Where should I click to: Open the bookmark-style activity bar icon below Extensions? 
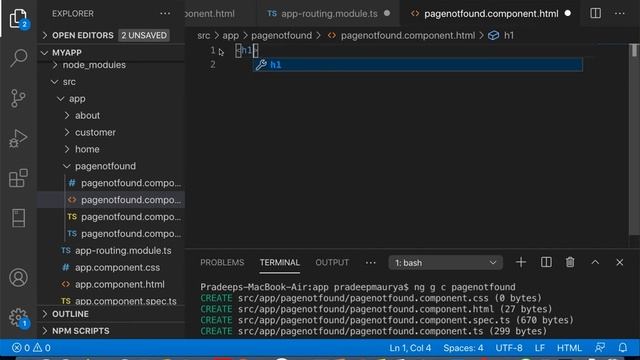pos(18,218)
